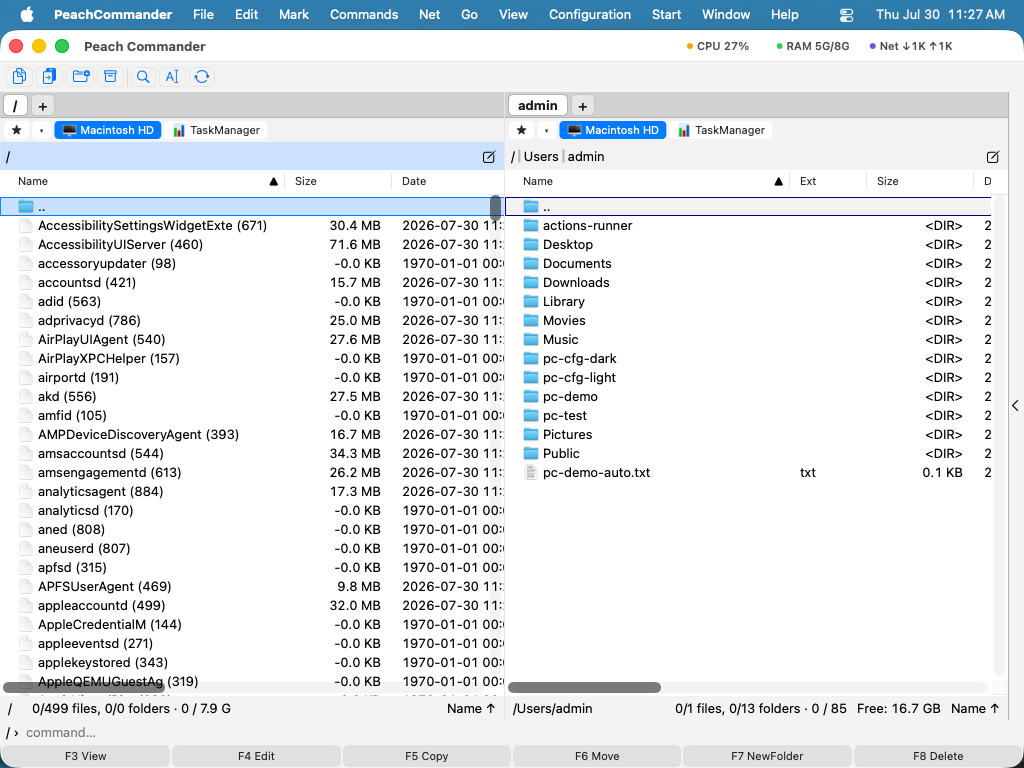
Task: Click 'Users' in the right path breadcrumb
Action: coord(541,157)
